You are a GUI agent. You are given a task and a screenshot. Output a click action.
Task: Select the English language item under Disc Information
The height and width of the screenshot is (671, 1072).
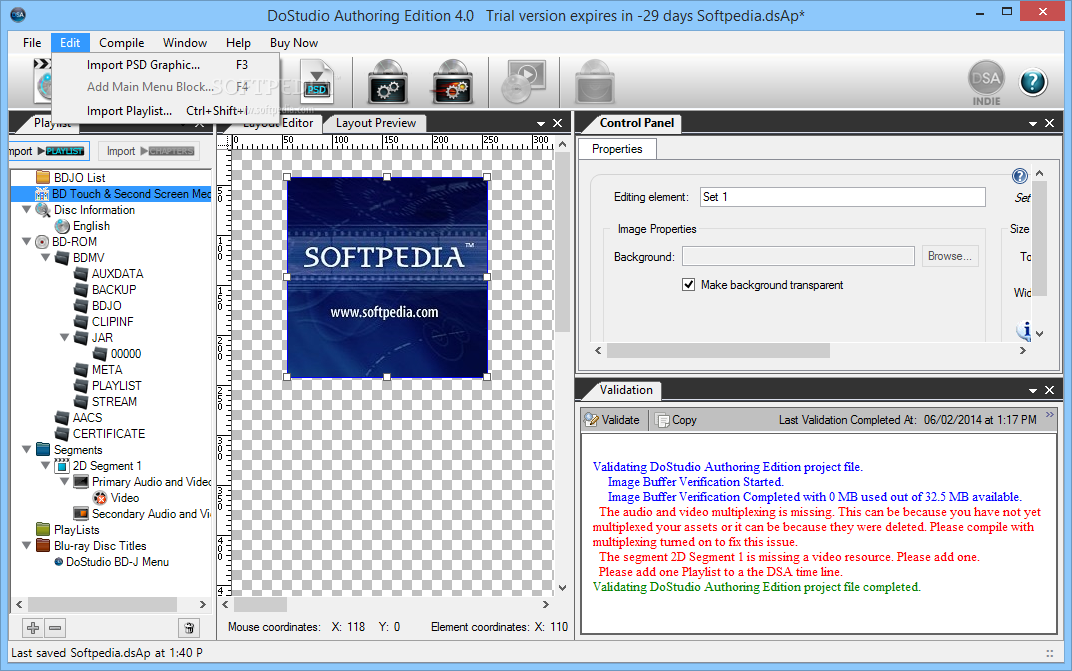pyautogui.click(x=83, y=226)
